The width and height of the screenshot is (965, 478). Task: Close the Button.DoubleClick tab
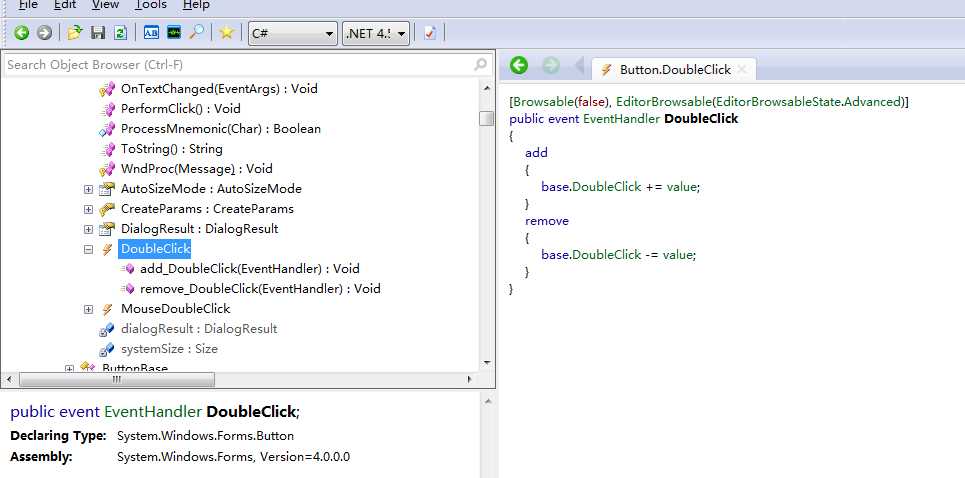pos(742,70)
